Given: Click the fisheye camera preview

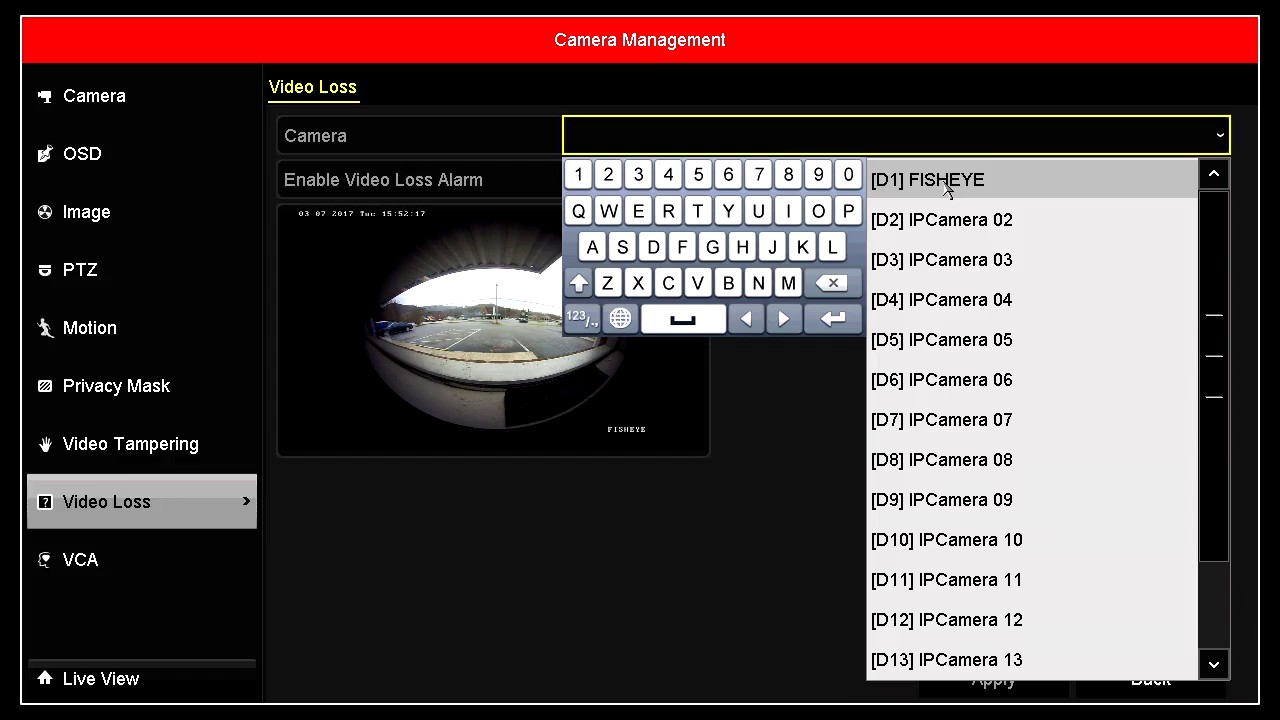Looking at the screenshot, I should 493,330.
